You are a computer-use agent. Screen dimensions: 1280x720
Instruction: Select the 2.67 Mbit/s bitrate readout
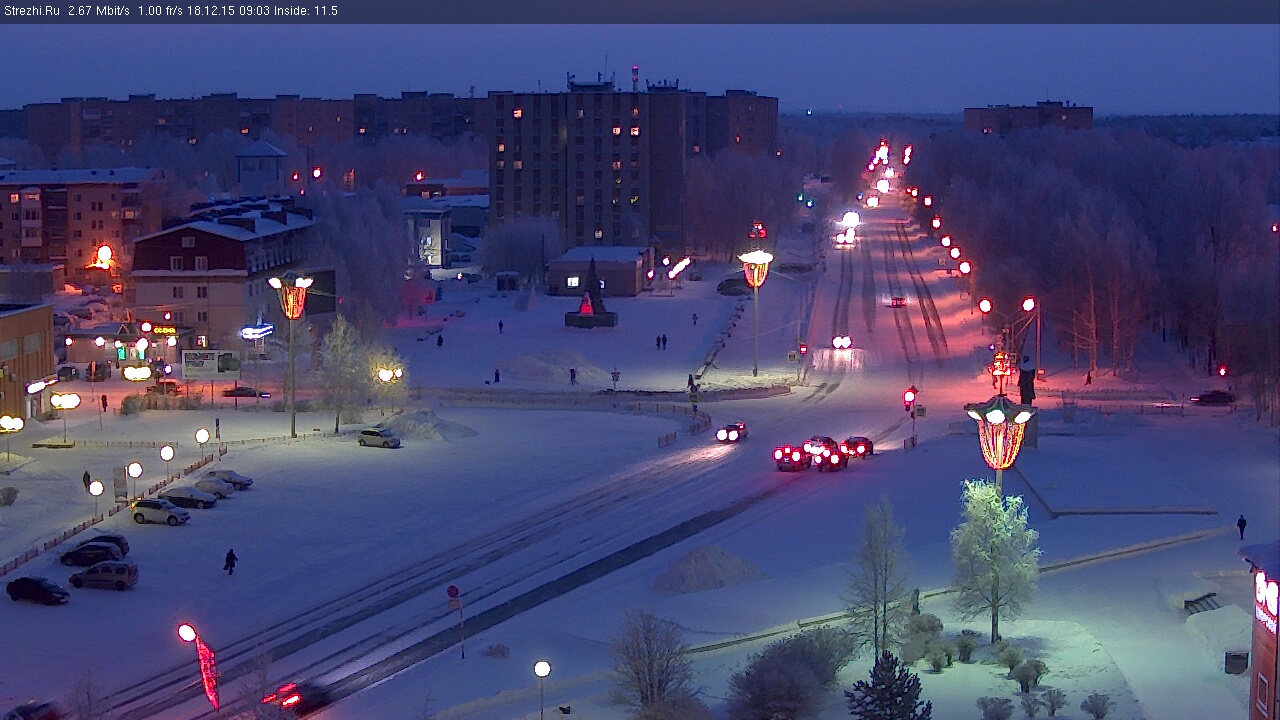pyautogui.click(x=99, y=11)
